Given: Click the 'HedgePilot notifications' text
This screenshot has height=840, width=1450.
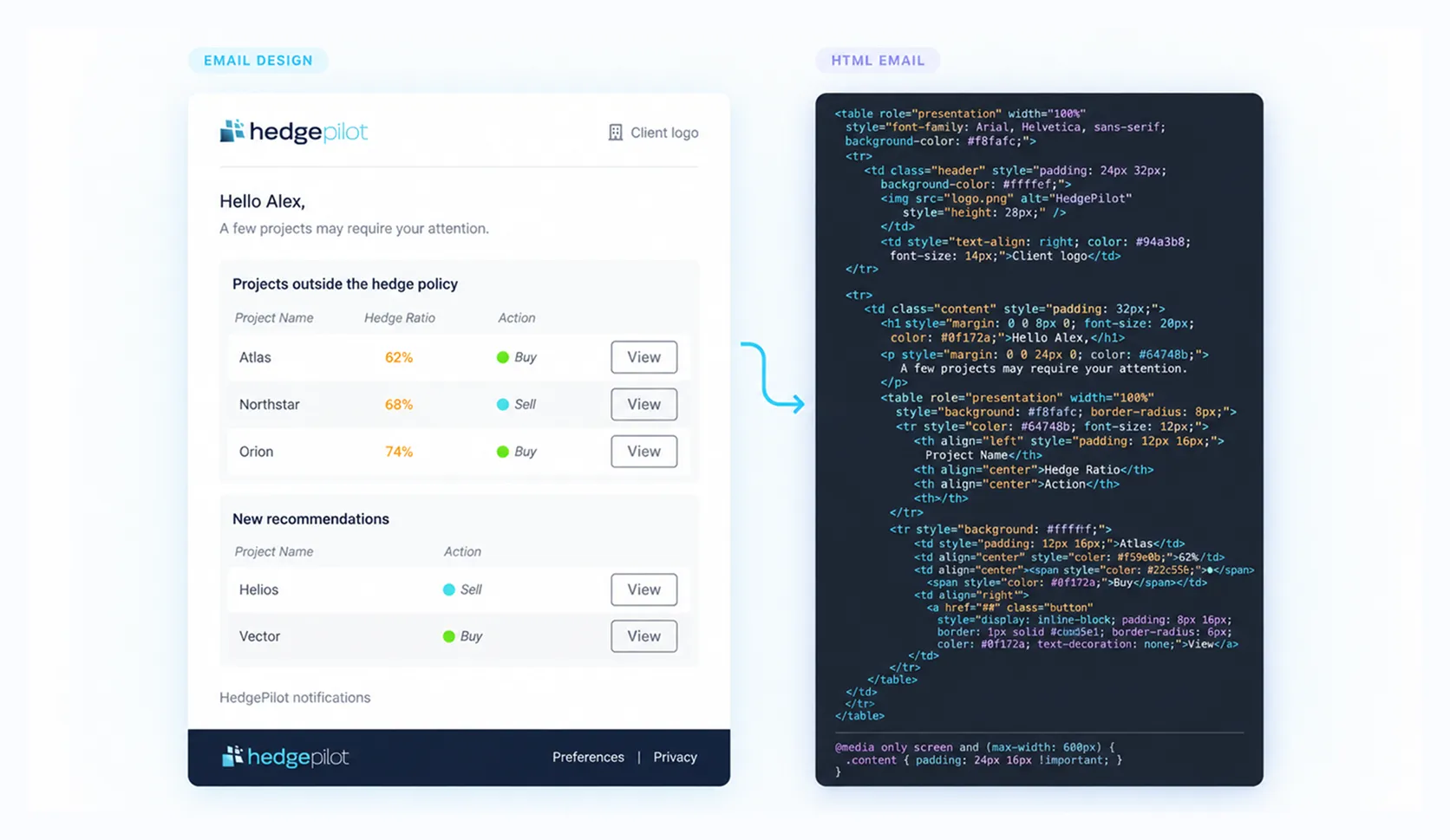Looking at the screenshot, I should [x=295, y=698].
